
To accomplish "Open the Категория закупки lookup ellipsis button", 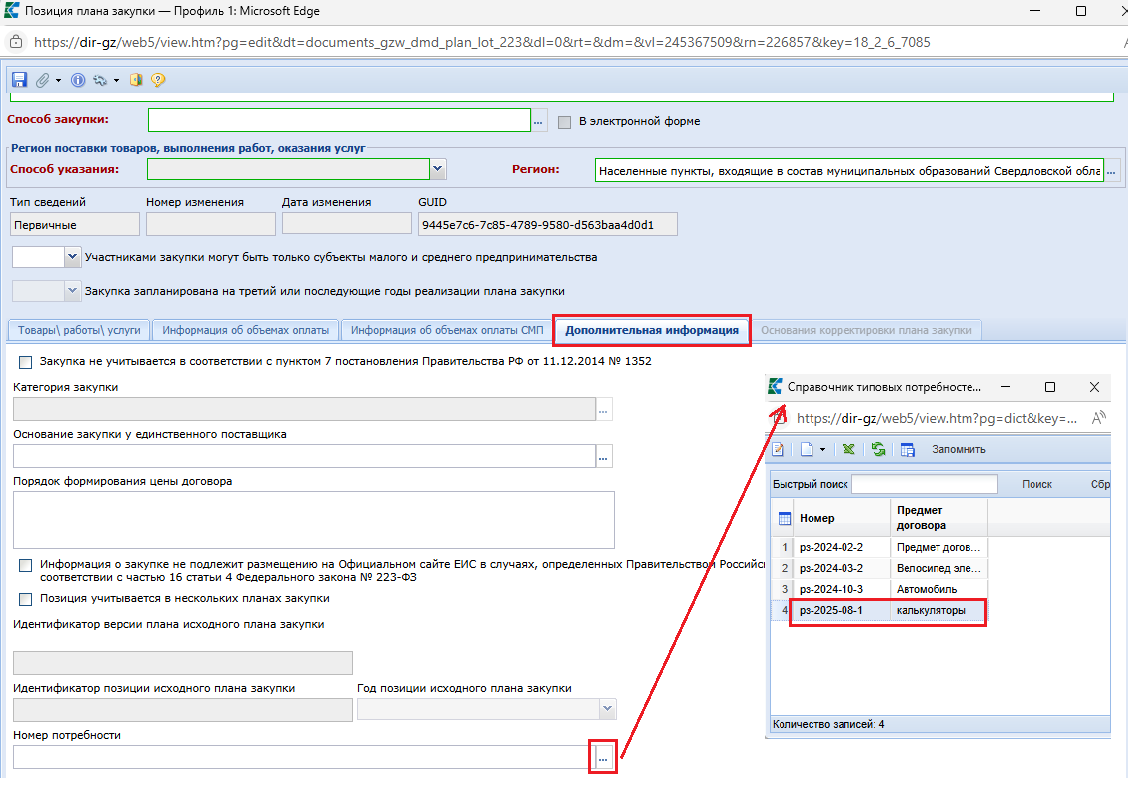I will tap(604, 410).
